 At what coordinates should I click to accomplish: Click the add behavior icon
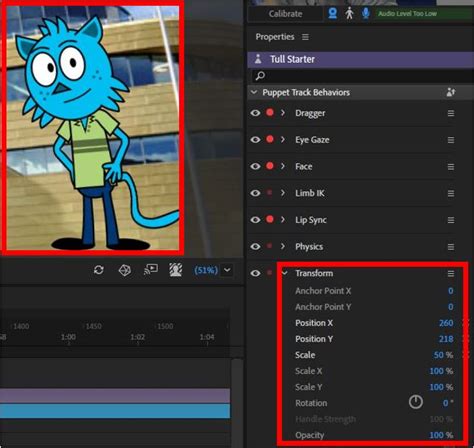pos(451,92)
